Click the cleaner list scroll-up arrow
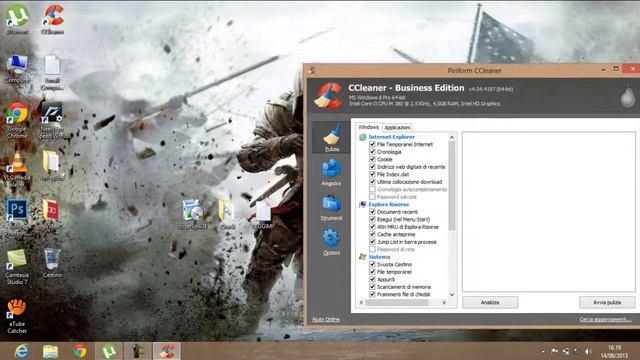 452,138
